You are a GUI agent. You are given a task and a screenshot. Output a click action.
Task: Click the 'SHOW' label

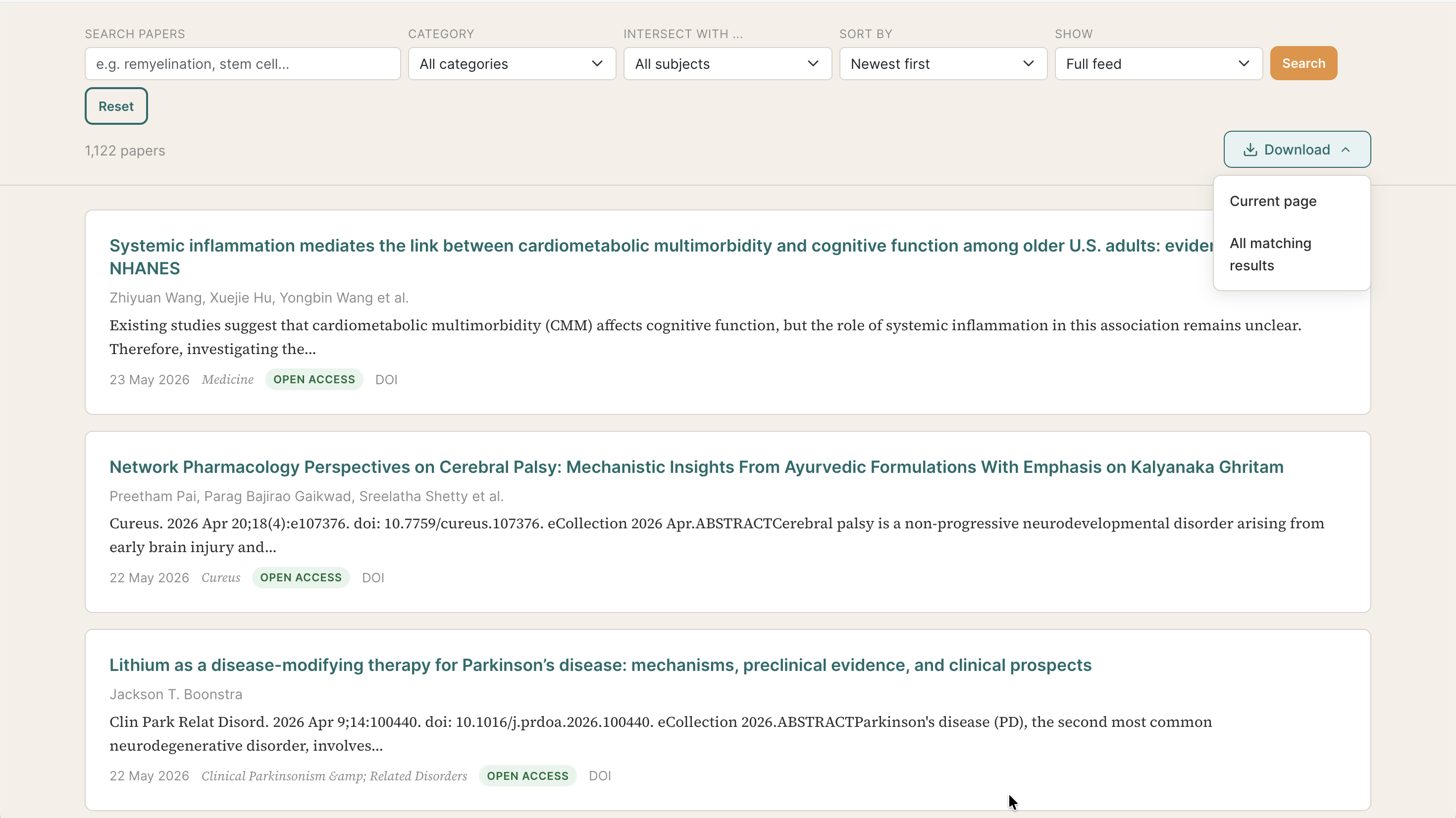[x=1073, y=34]
